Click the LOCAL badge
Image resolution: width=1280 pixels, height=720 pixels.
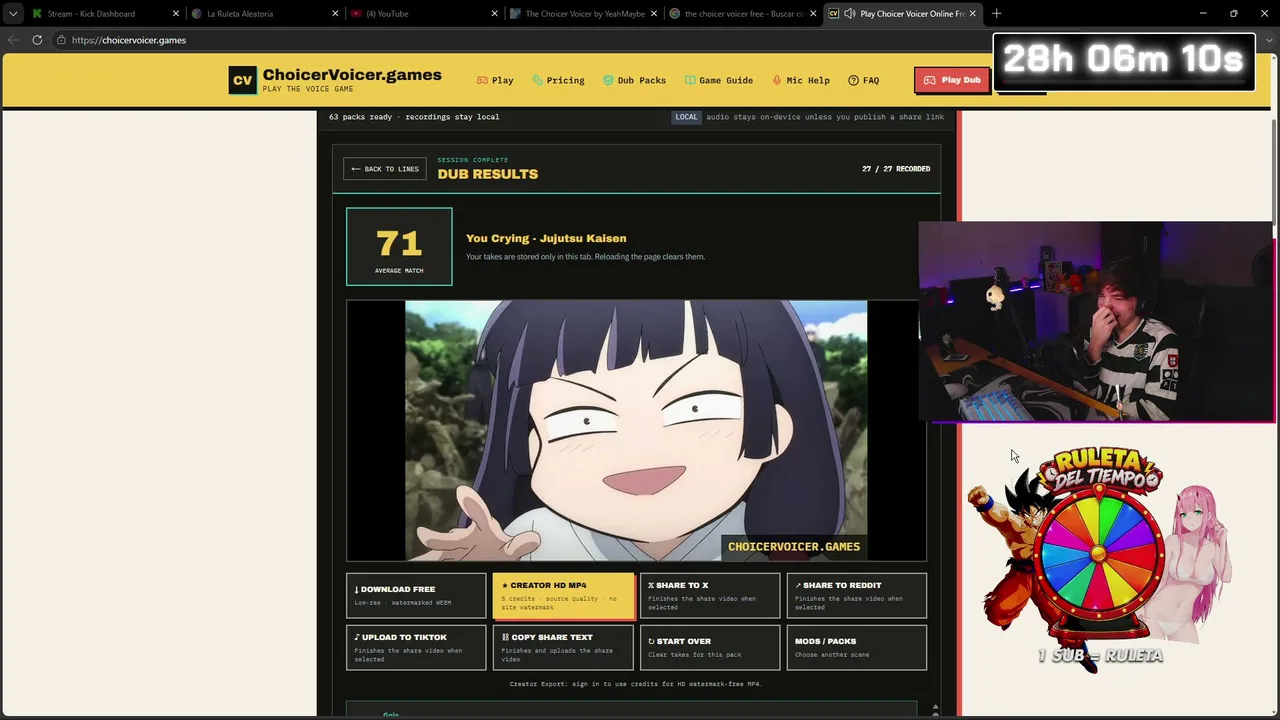pos(686,117)
